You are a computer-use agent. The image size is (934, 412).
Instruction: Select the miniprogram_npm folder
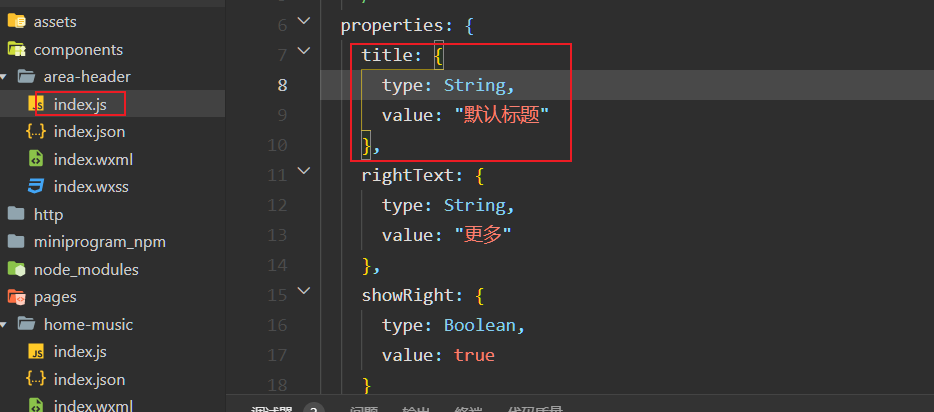coord(99,242)
